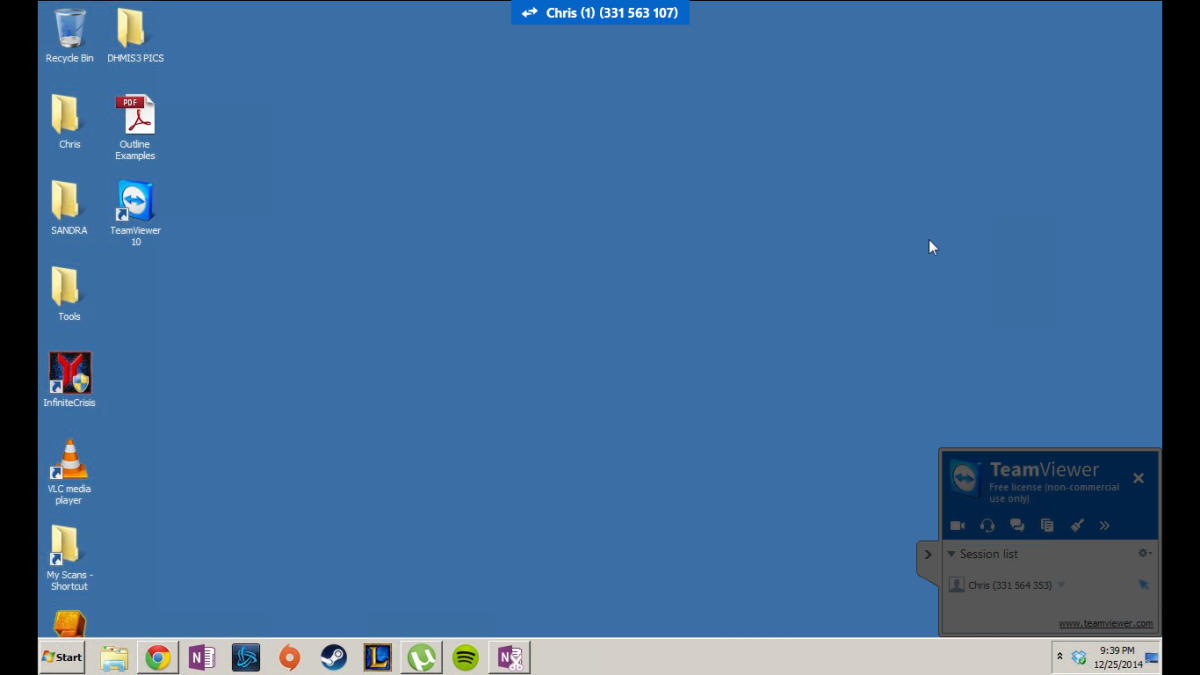The width and height of the screenshot is (1200, 675).
Task: Open the Windows Start menu
Action: (61, 657)
